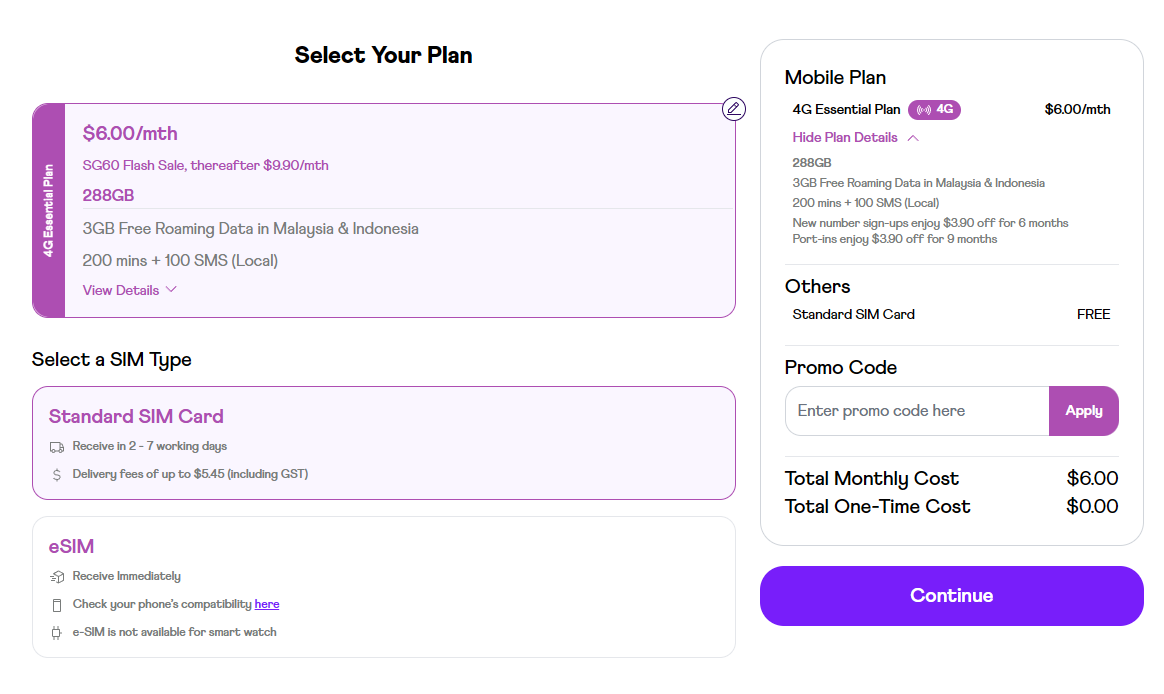Click the eSIM receive immediately box icon
Image resolution: width=1164 pixels, height=694 pixels.
tap(56, 577)
